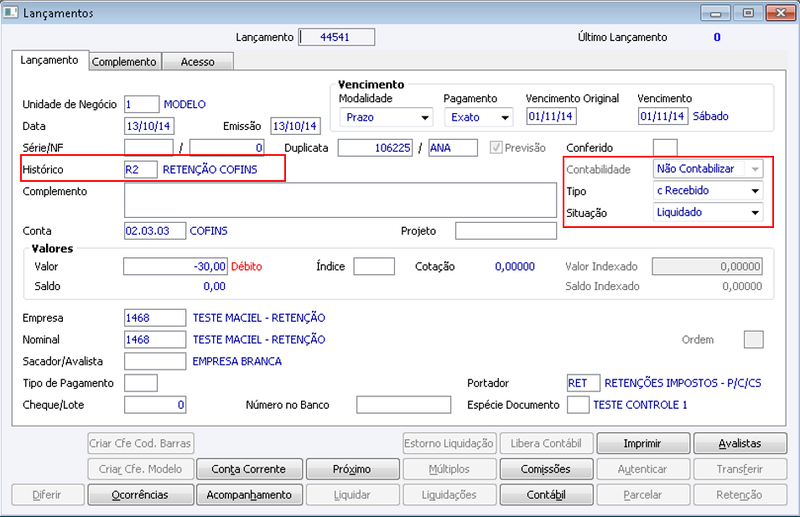Click the Data field 13/10/14
Screen dimensions: 800x517
[x=149, y=126]
